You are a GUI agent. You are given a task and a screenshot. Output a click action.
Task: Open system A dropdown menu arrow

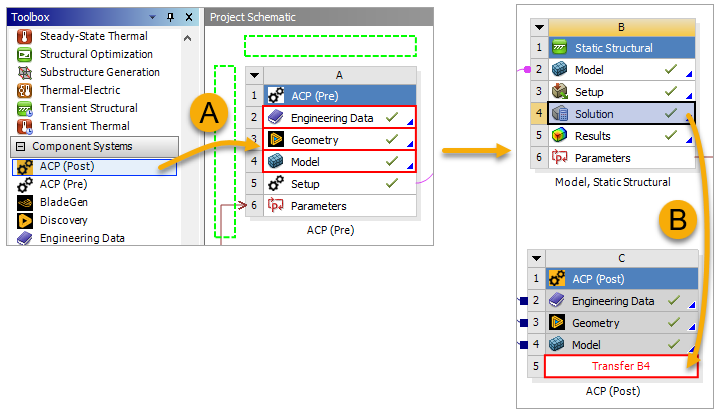(254, 75)
